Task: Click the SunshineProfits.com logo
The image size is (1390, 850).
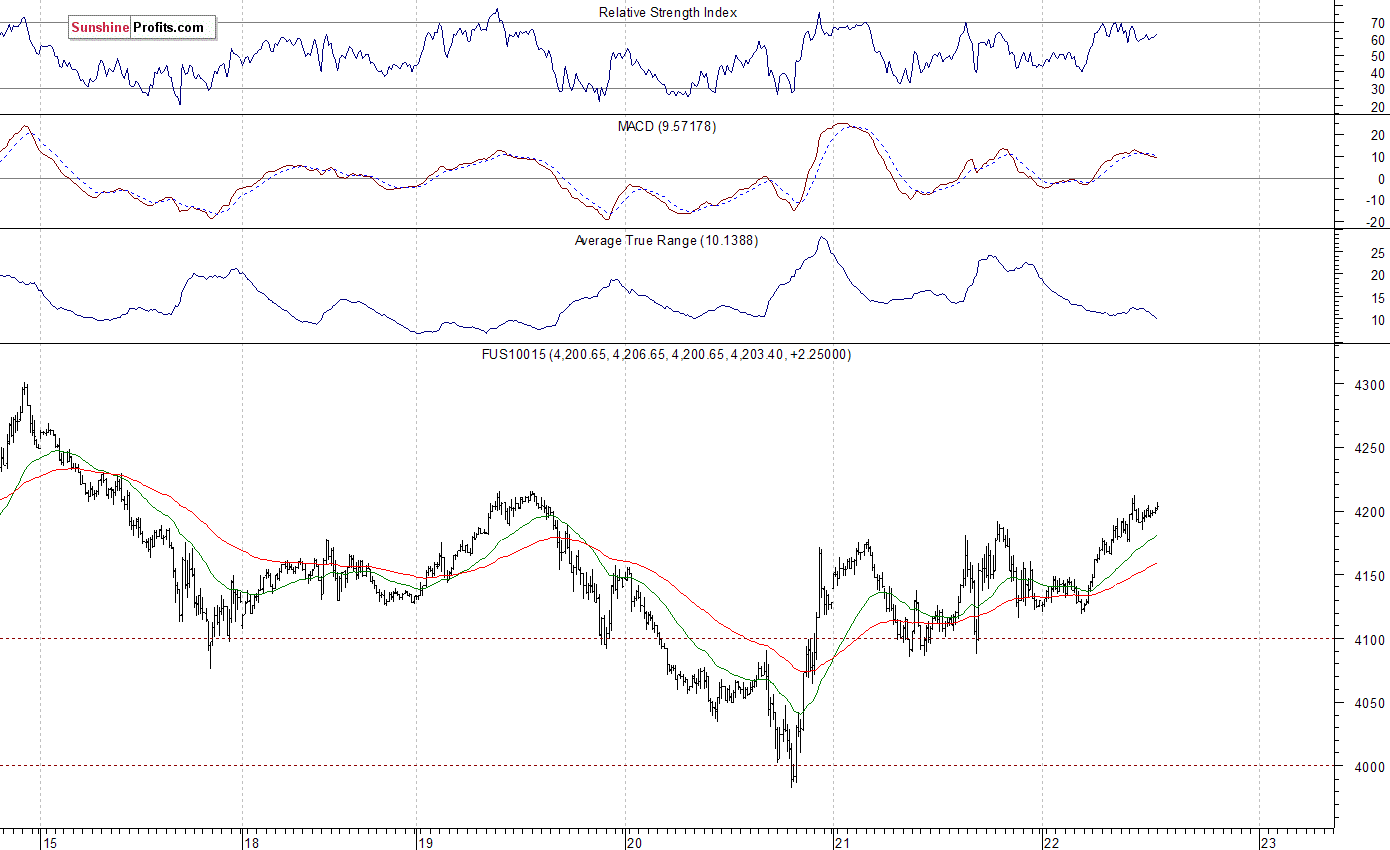Action: (x=141, y=28)
